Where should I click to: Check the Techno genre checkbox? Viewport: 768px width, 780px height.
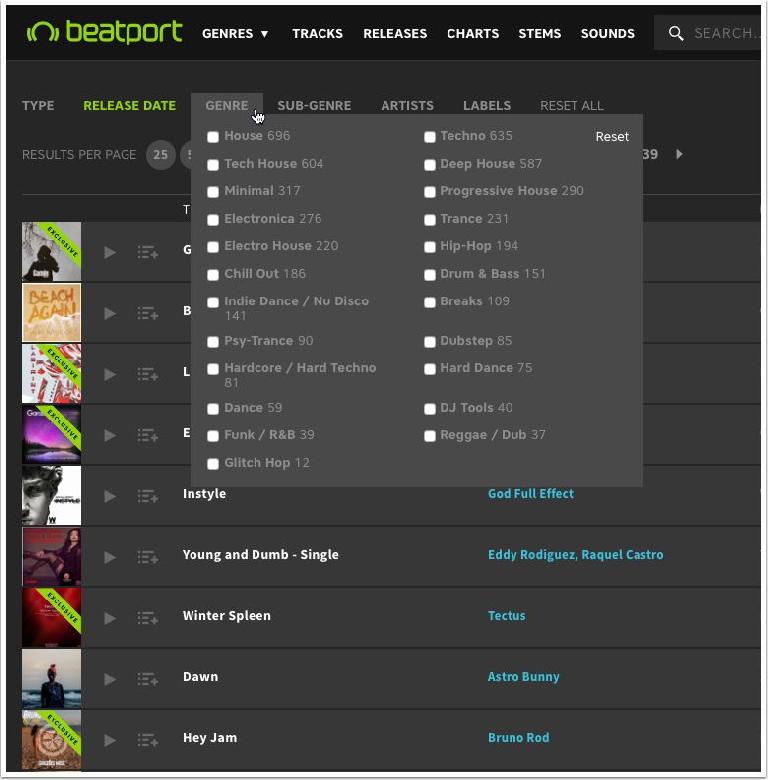click(x=430, y=137)
